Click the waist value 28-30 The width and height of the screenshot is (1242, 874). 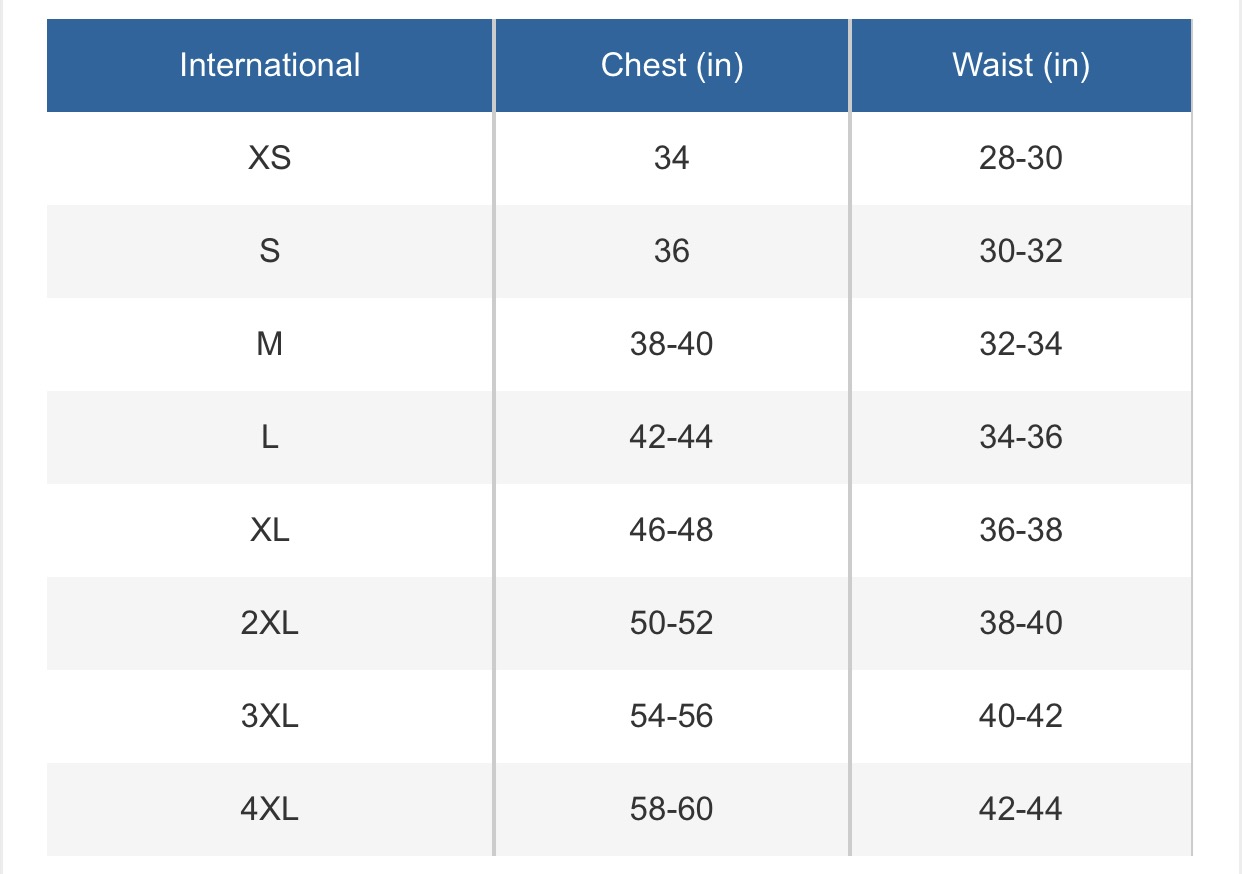pos(1021,158)
